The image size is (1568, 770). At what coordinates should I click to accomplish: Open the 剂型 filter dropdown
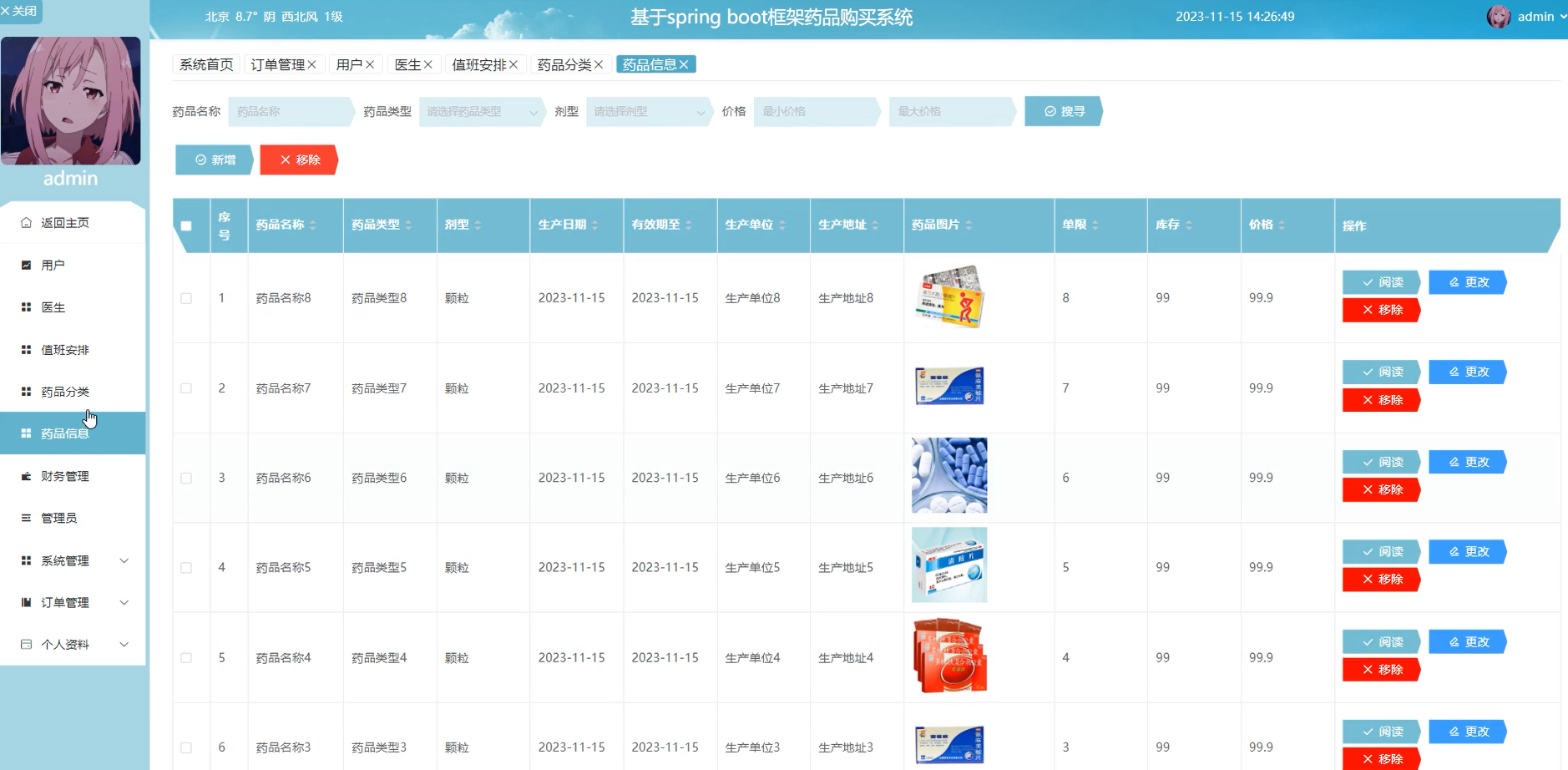pos(649,112)
